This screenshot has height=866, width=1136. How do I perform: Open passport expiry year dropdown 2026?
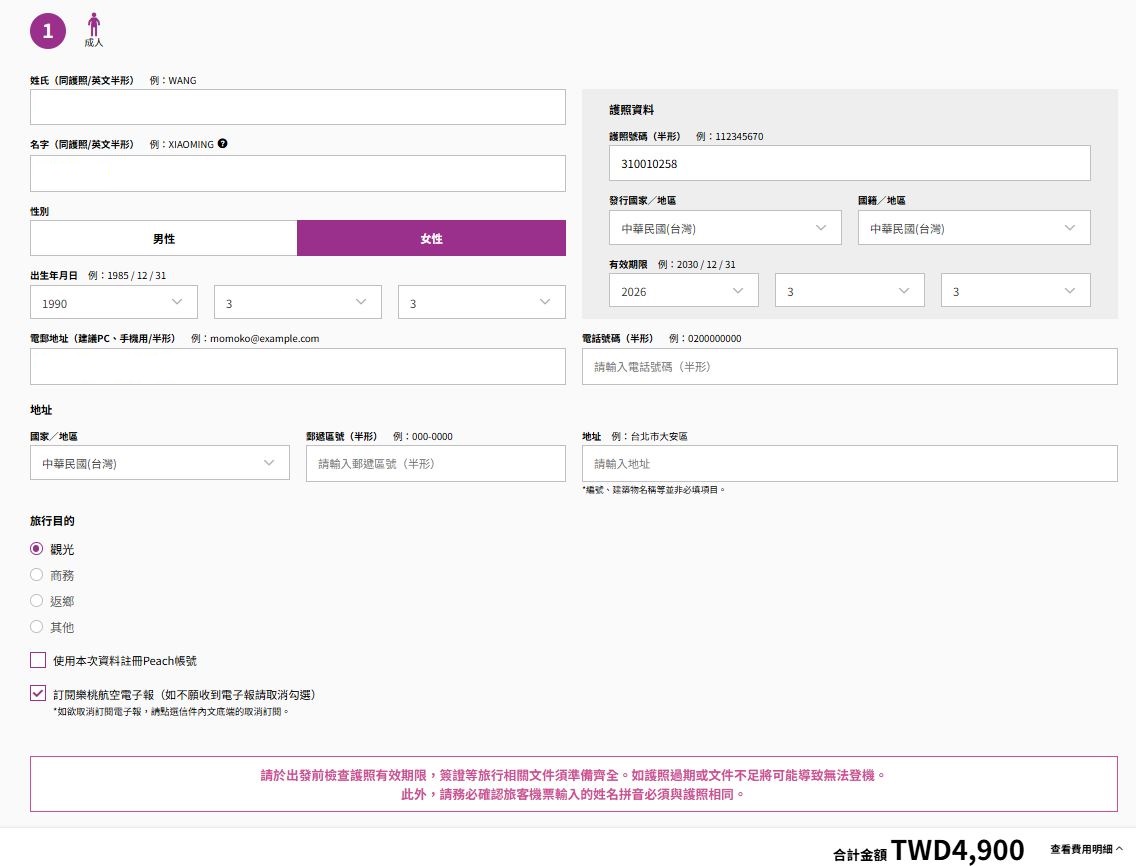coord(684,290)
